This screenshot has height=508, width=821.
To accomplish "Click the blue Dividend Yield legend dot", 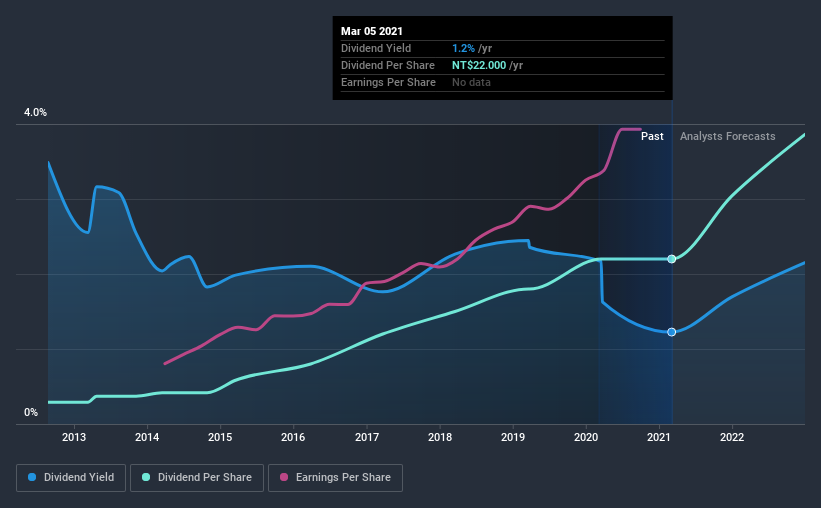I will 32,477.
